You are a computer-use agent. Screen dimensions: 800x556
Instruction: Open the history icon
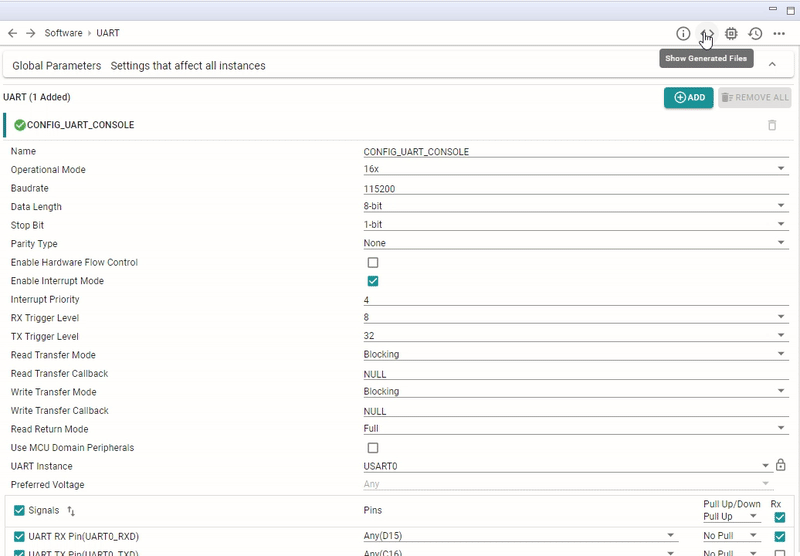point(755,33)
